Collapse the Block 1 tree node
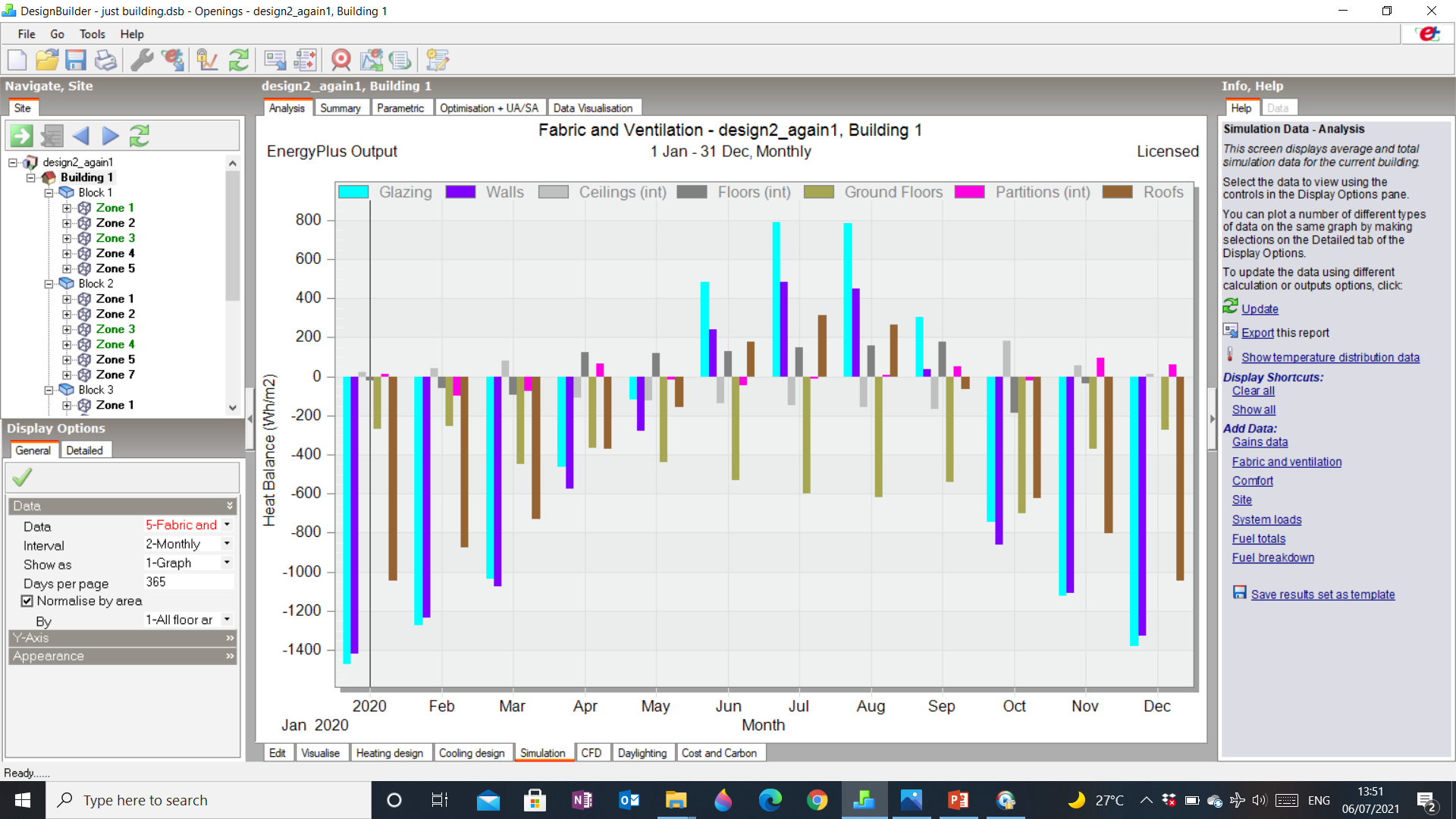Viewport: 1456px width, 819px height. pos(49,193)
